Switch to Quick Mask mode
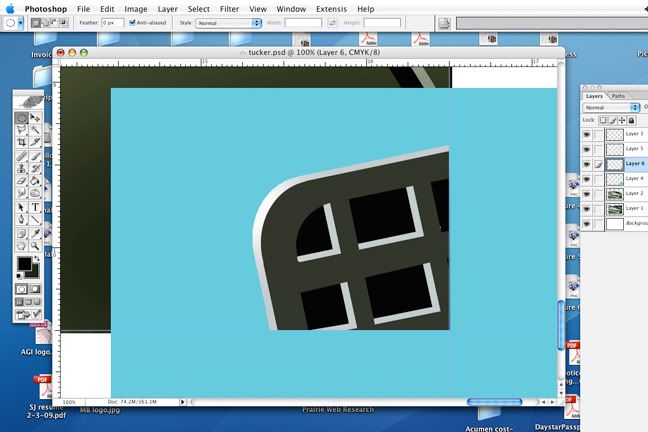Image resolution: width=648 pixels, height=432 pixels. pyautogui.click(x=35, y=289)
